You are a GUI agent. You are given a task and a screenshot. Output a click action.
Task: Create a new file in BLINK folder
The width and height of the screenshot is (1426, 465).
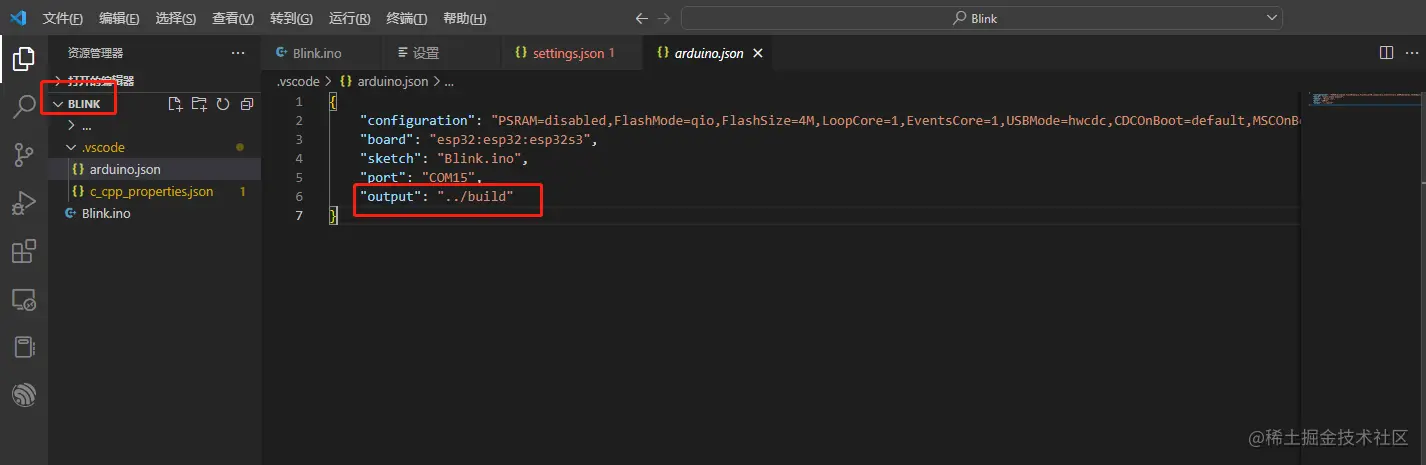point(175,104)
